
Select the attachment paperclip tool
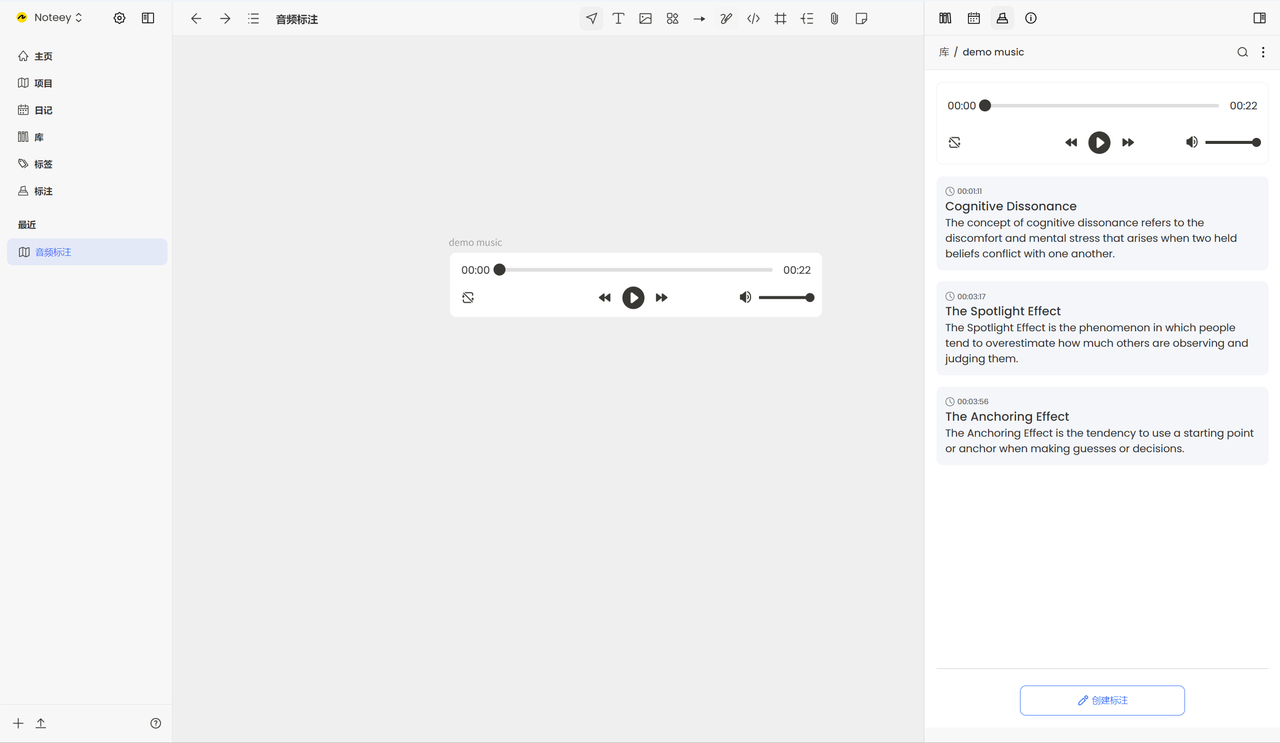pyautogui.click(x=834, y=18)
